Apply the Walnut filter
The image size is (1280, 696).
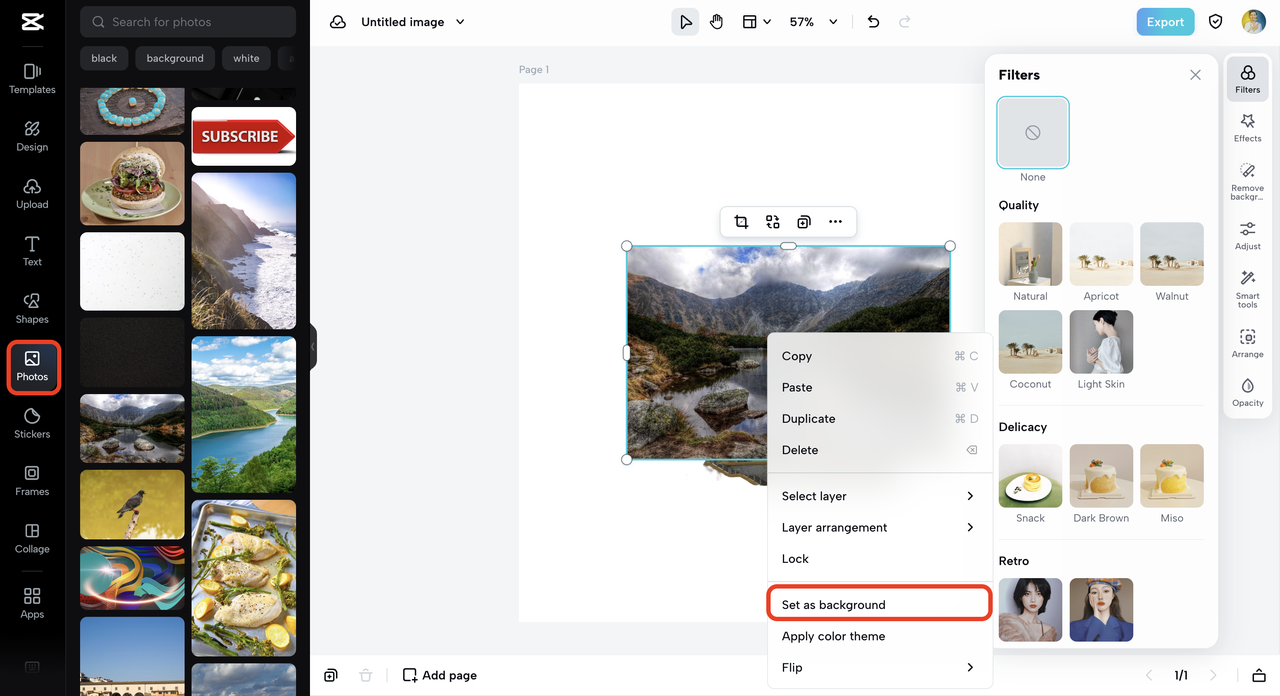(1172, 254)
